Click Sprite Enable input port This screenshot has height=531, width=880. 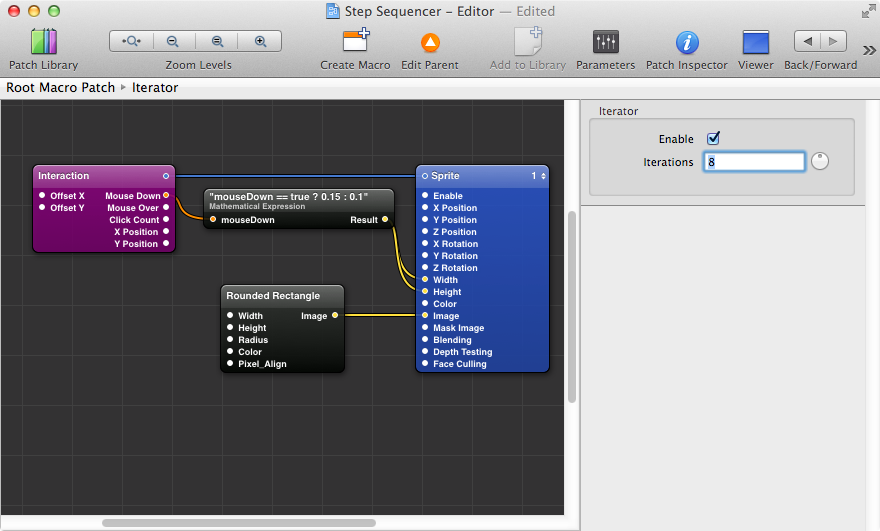point(425,195)
